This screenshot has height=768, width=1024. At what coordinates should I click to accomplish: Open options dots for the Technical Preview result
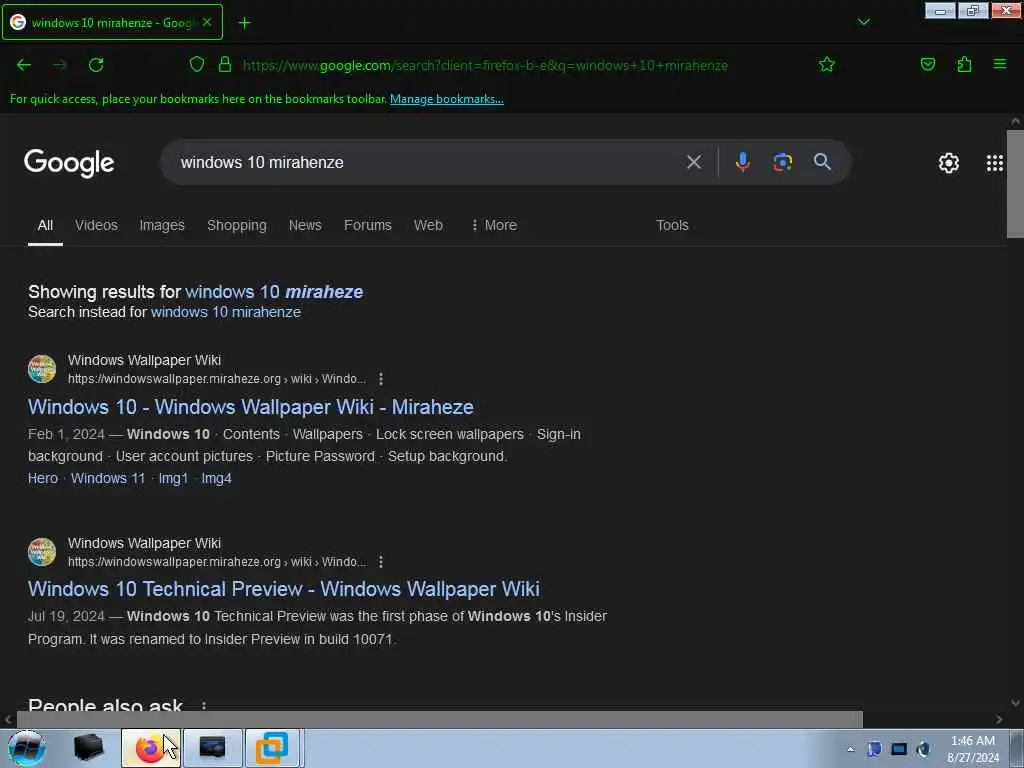point(381,562)
